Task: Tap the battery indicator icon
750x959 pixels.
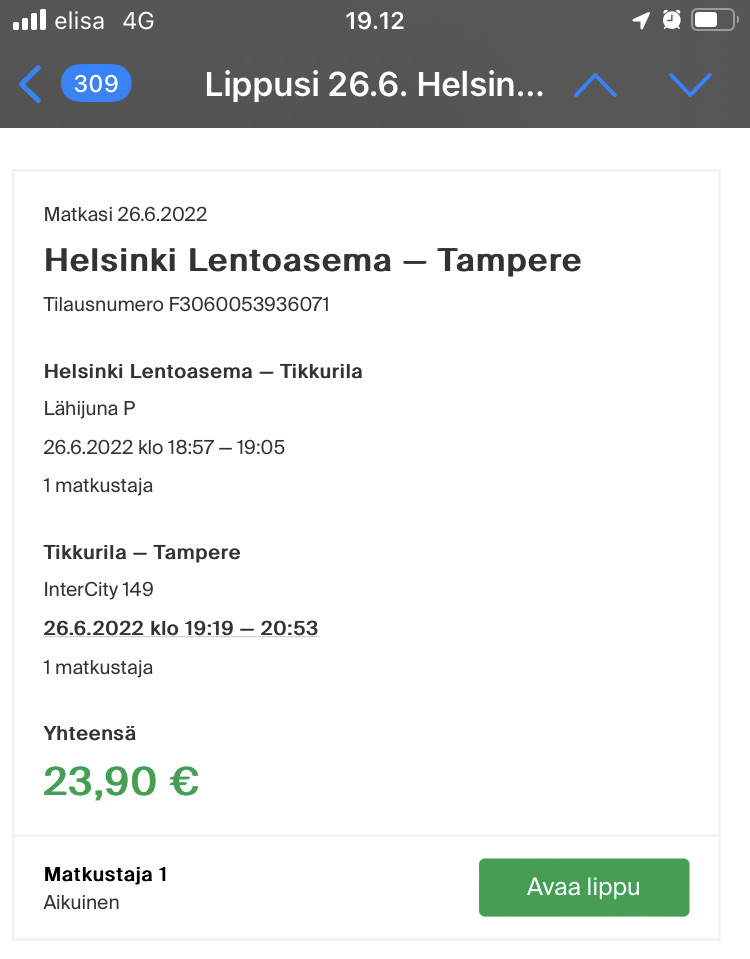Action: pyautogui.click(x=714, y=20)
